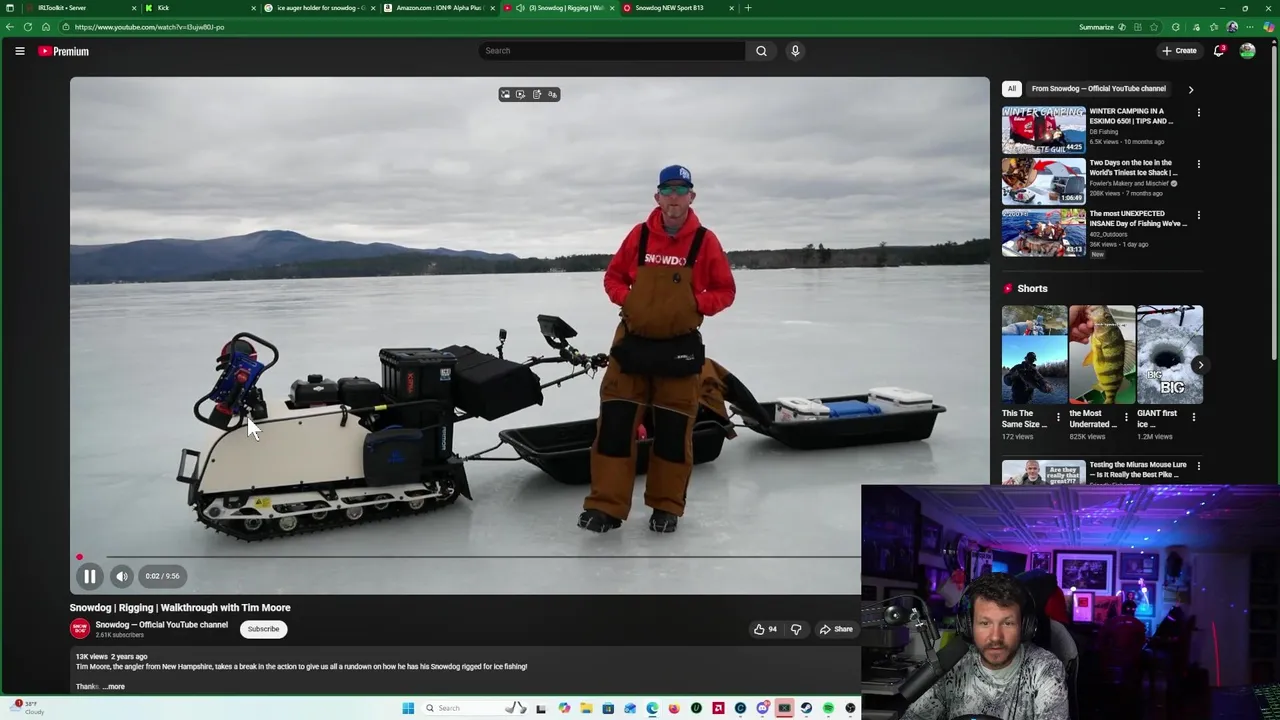Start voice search with the microphone icon
This screenshot has width=1280, height=720.
(795, 51)
